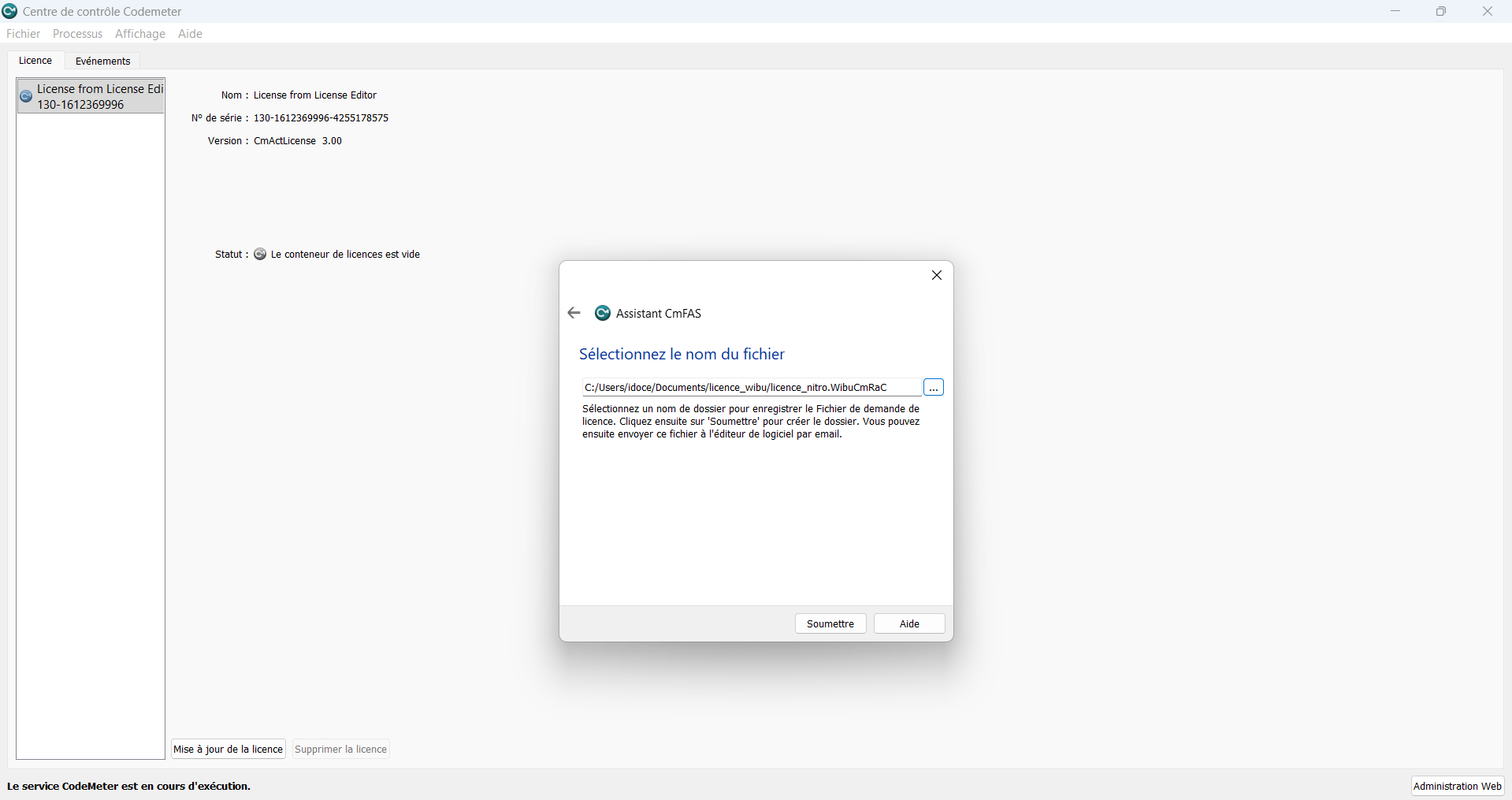Viewport: 1512px width, 800px height.
Task: Close the Centre de contrôle Codemeter window
Action: (1488, 11)
